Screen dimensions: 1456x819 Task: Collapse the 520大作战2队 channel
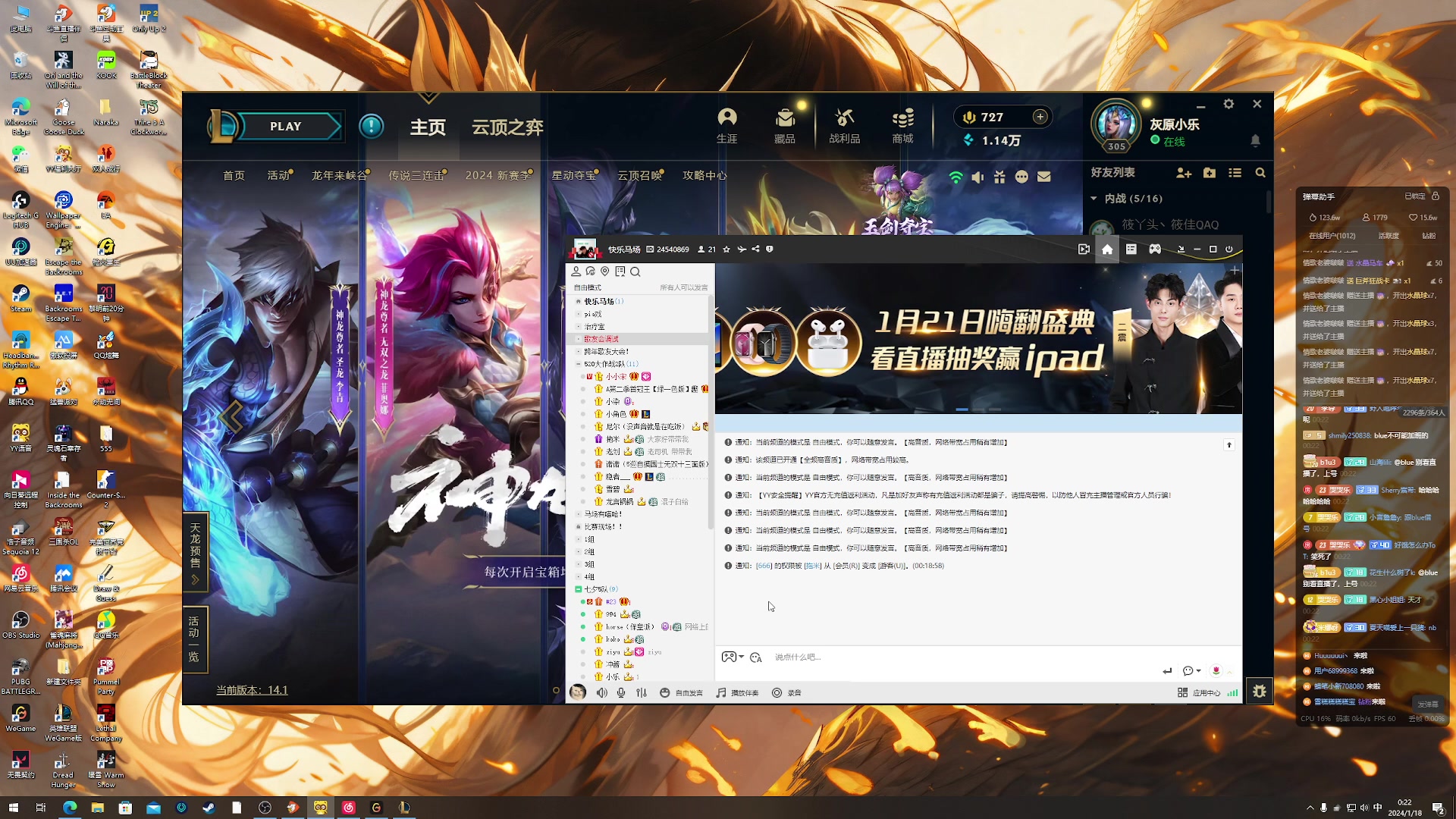(578, 364)
